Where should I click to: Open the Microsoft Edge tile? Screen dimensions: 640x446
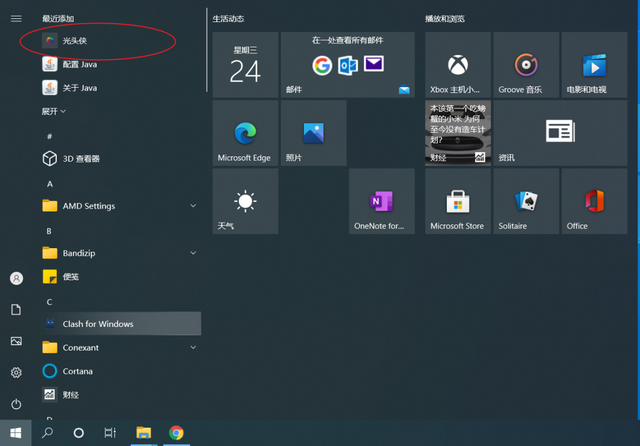tap(245, 133)
